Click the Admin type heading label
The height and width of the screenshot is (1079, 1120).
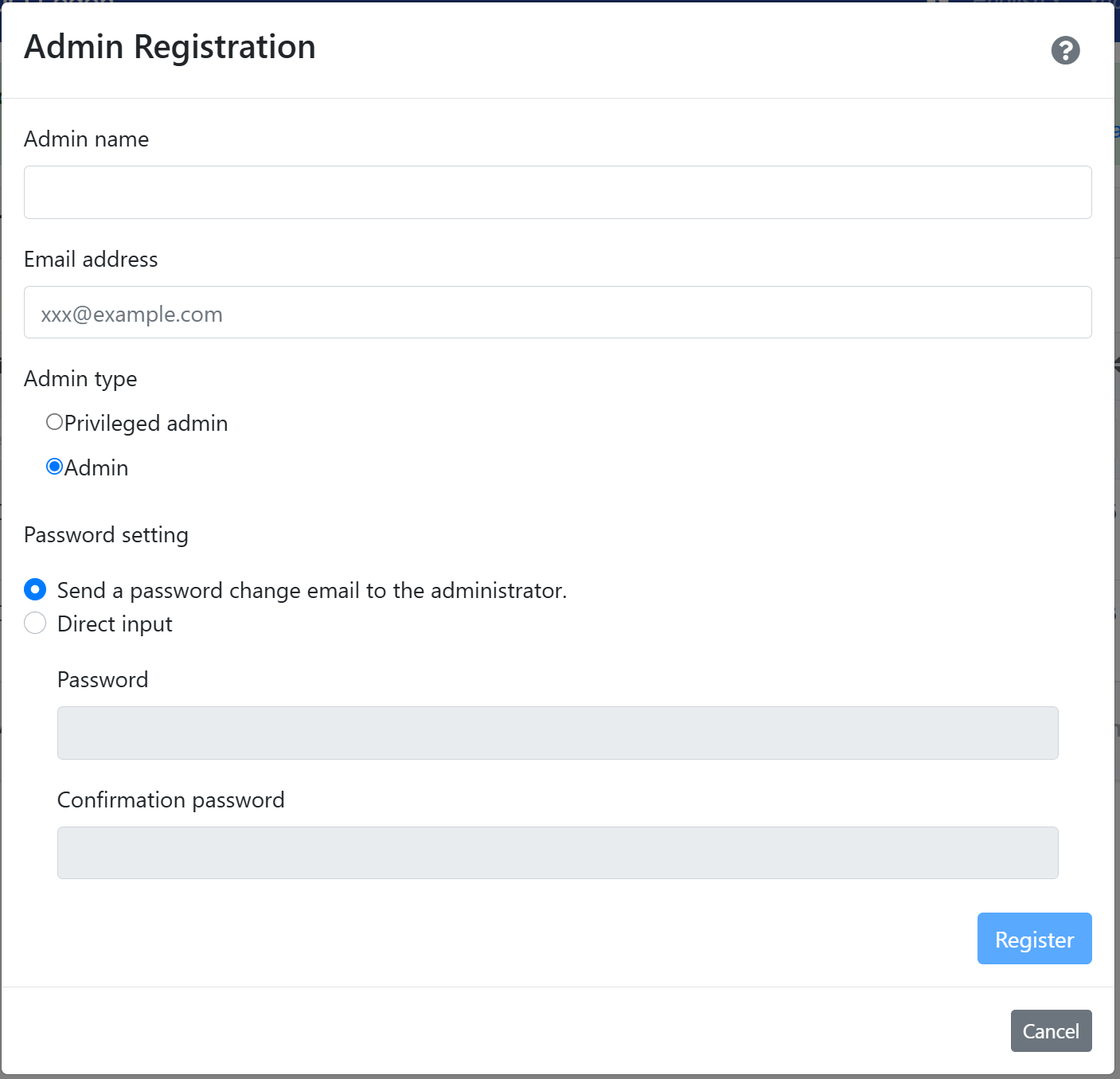coord(80,379)
